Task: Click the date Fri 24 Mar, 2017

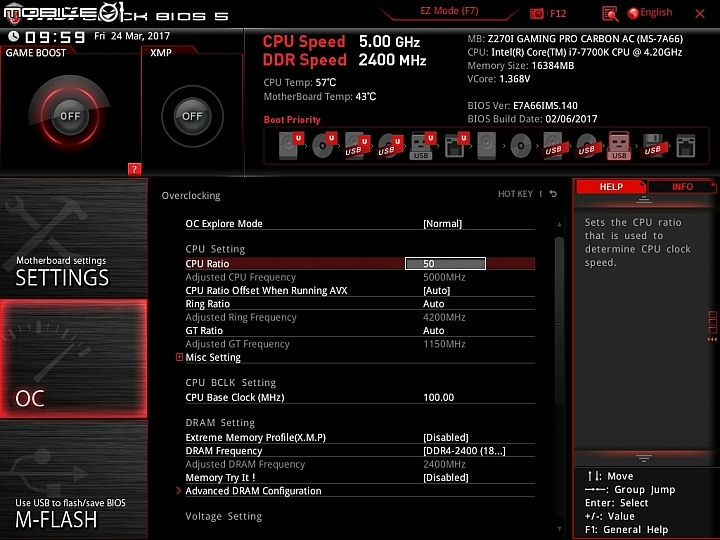Action: tap(132, 36)
